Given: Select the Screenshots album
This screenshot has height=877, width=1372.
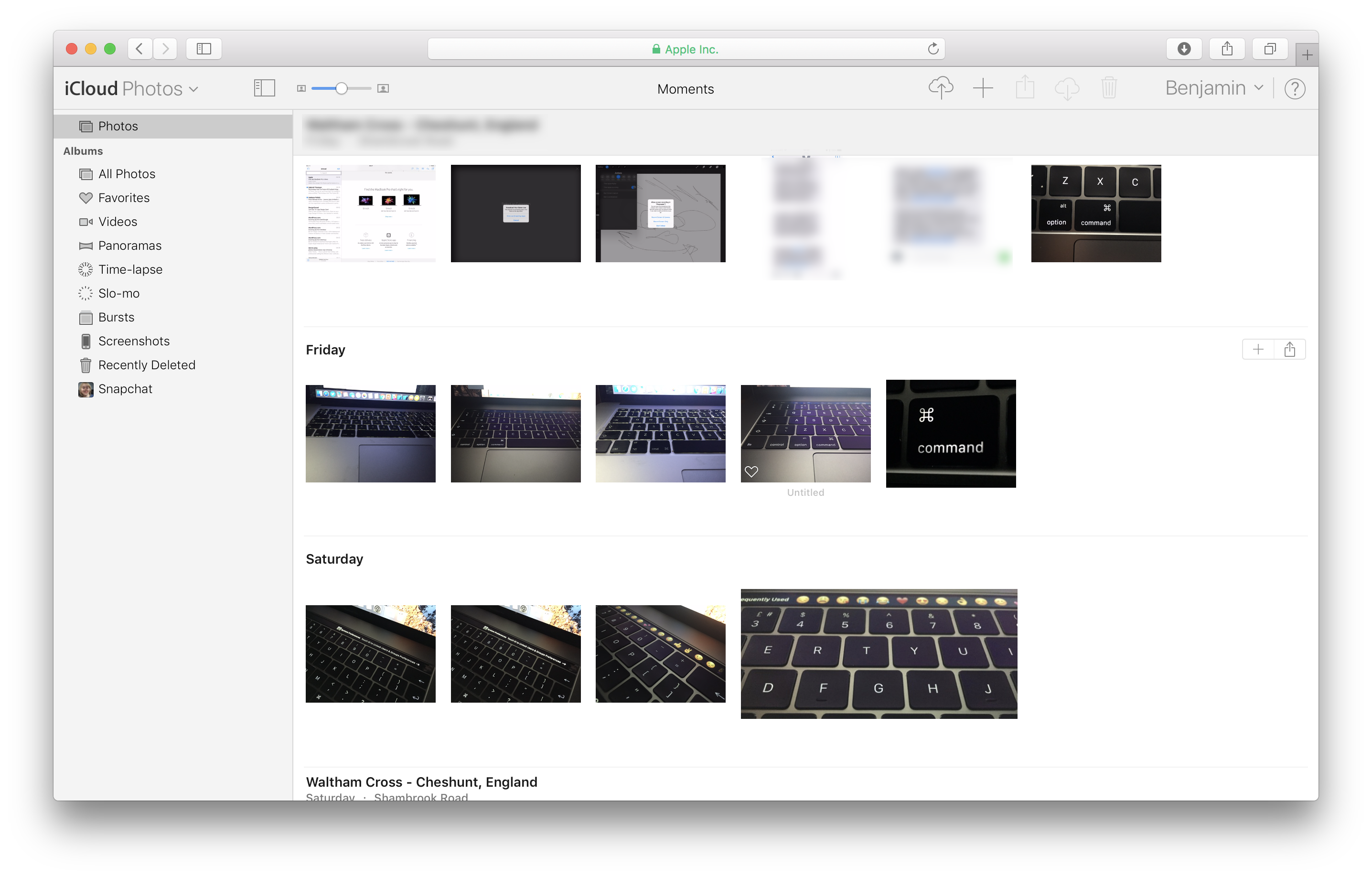Looking at the screenshot, I should (x=134, y=341).
